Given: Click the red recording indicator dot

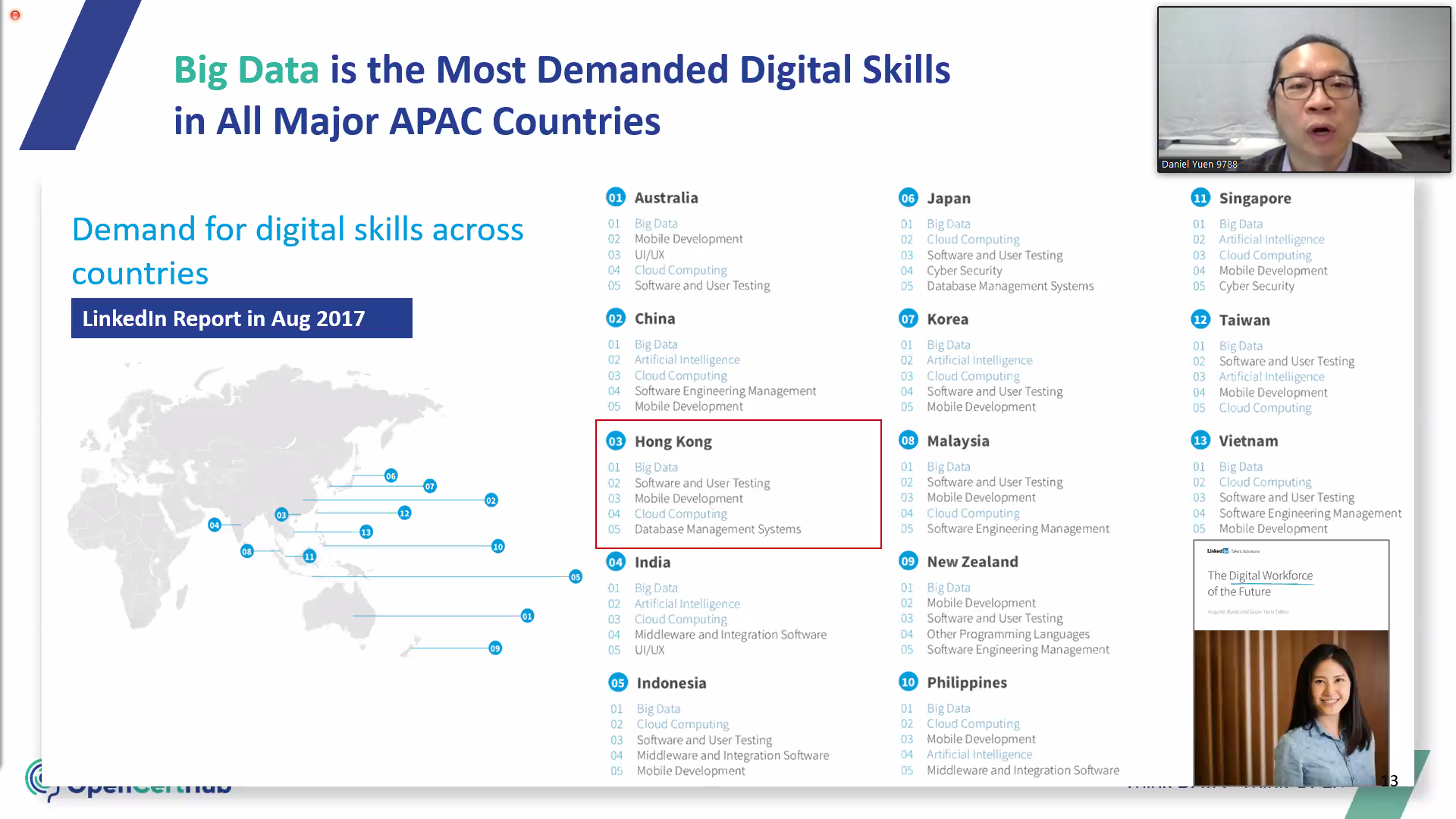Looking at the screenshot, I should [15, 15].
